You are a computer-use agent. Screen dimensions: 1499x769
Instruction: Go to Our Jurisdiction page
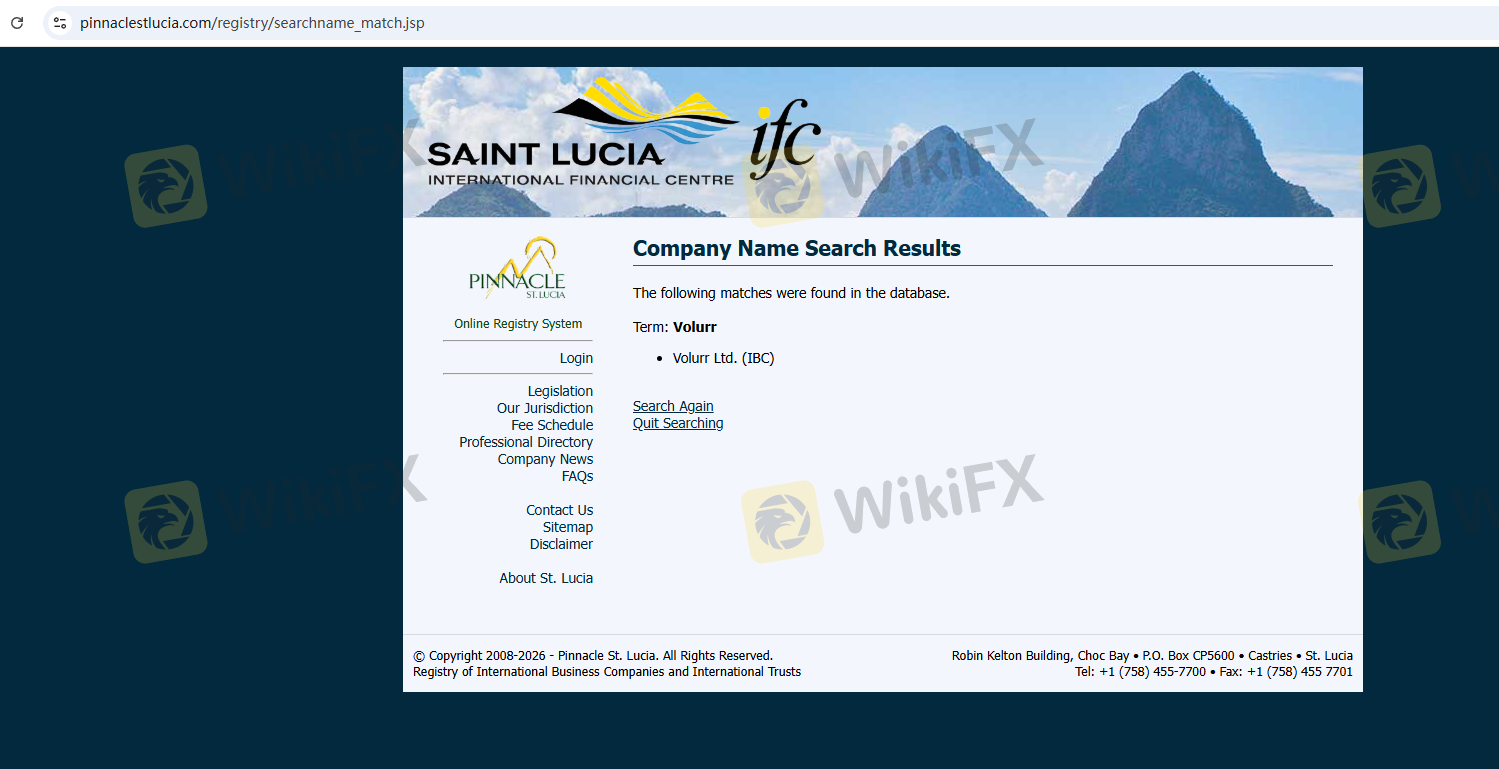(x=545, y=408)
